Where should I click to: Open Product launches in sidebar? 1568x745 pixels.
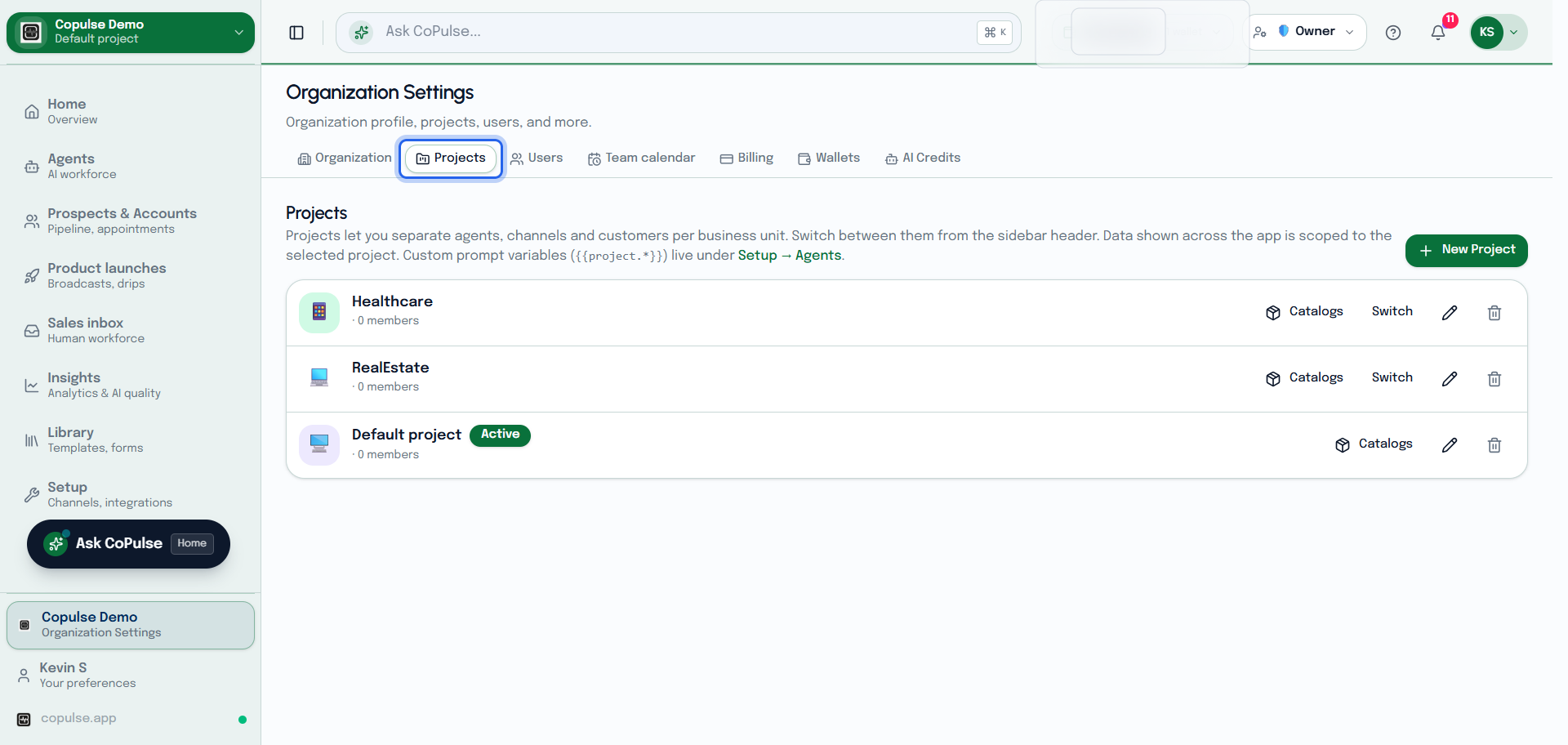point(131,275)
